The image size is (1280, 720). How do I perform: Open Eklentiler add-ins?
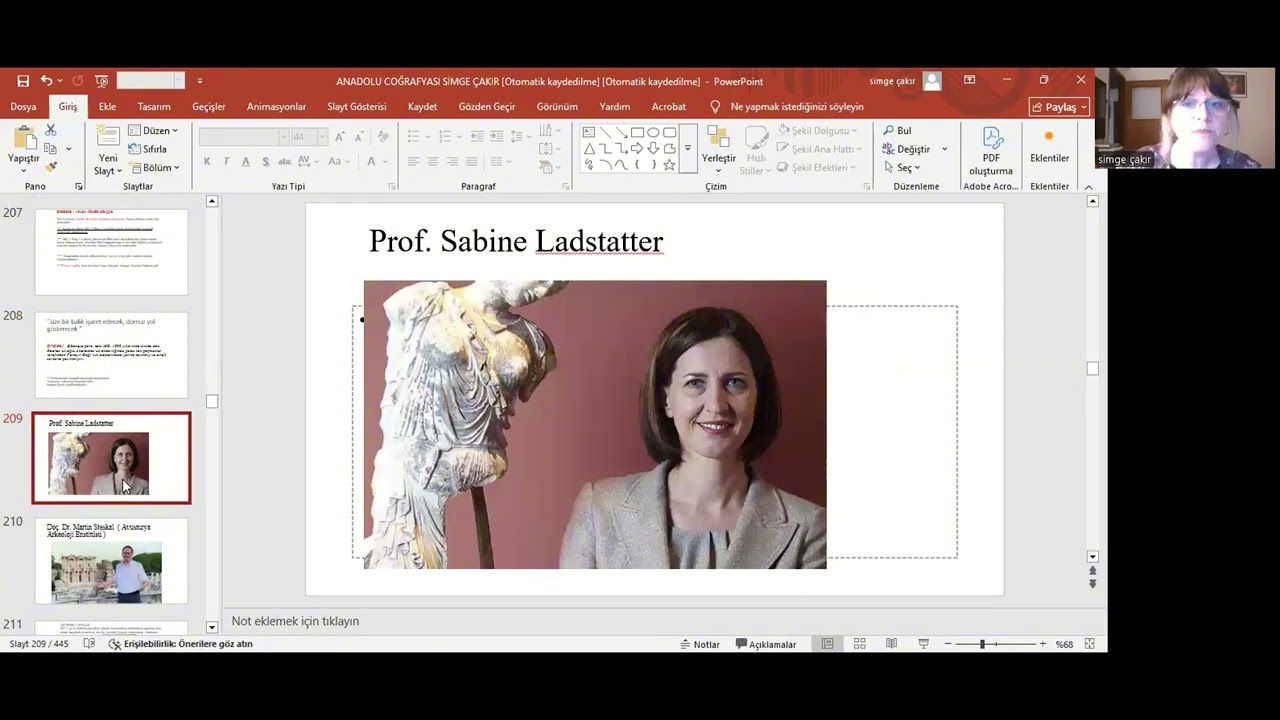click(1049, 145)
